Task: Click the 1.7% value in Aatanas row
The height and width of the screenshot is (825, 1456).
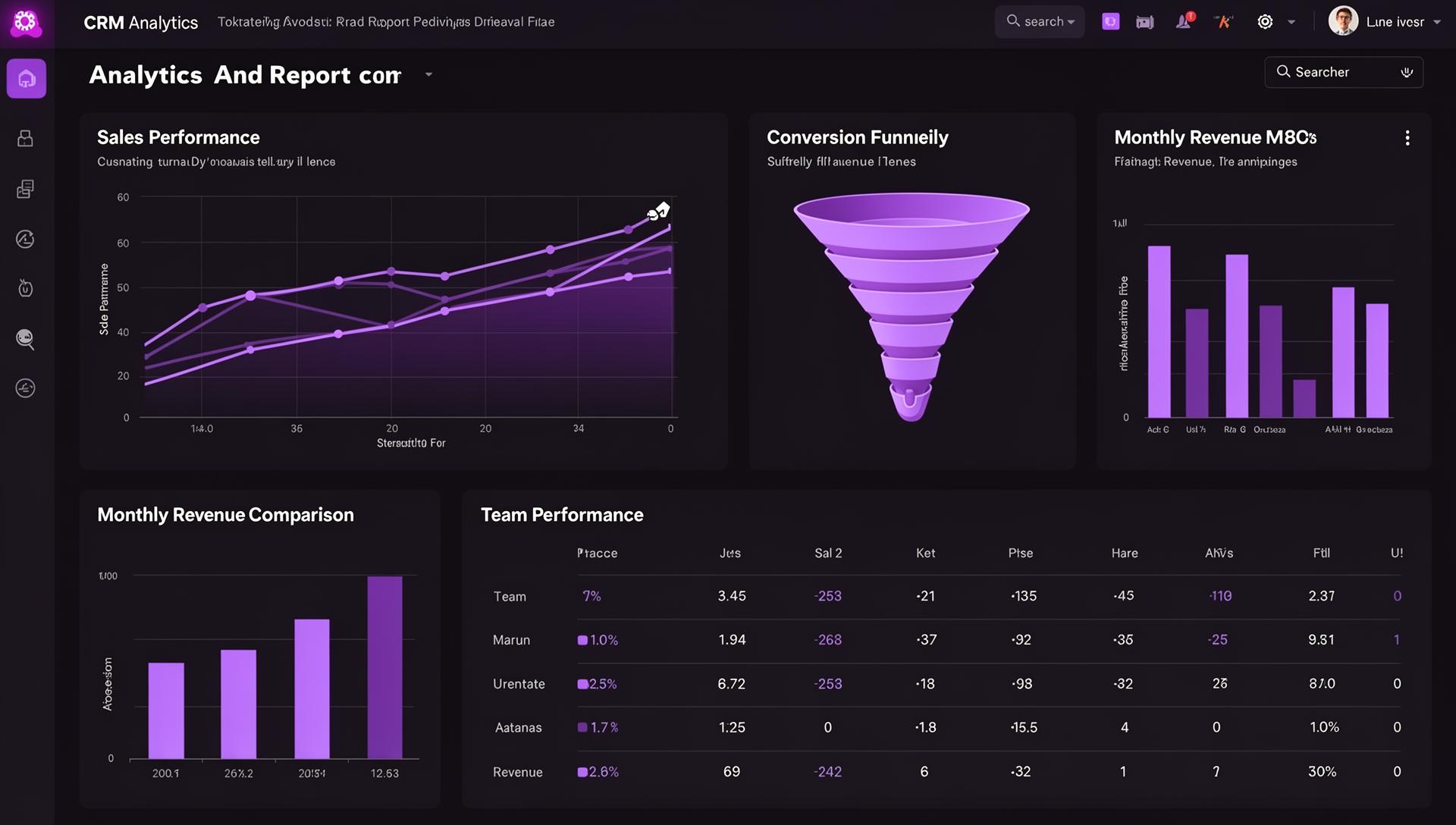Action: (x=604, y=727)
